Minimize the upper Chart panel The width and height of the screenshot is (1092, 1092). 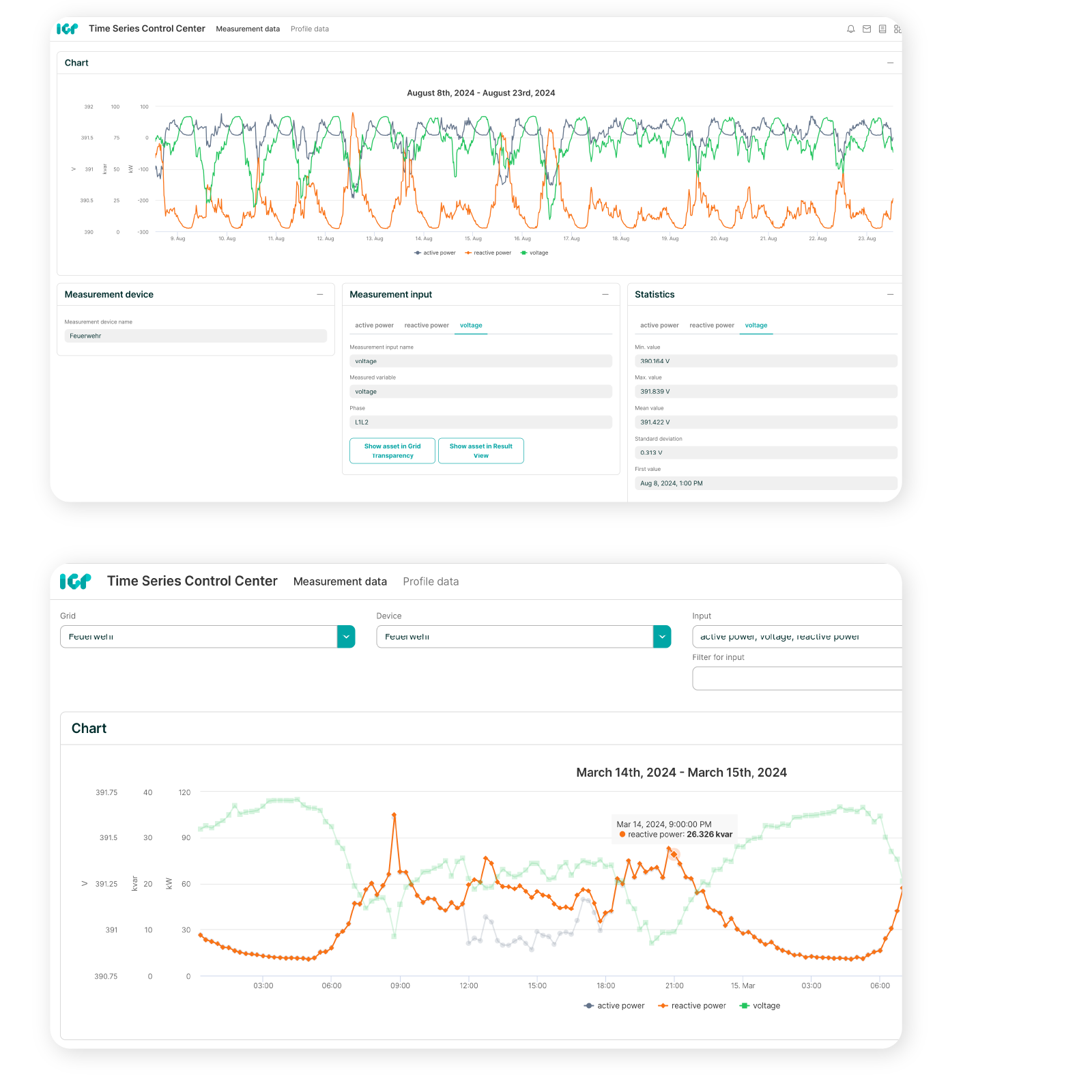889,63
